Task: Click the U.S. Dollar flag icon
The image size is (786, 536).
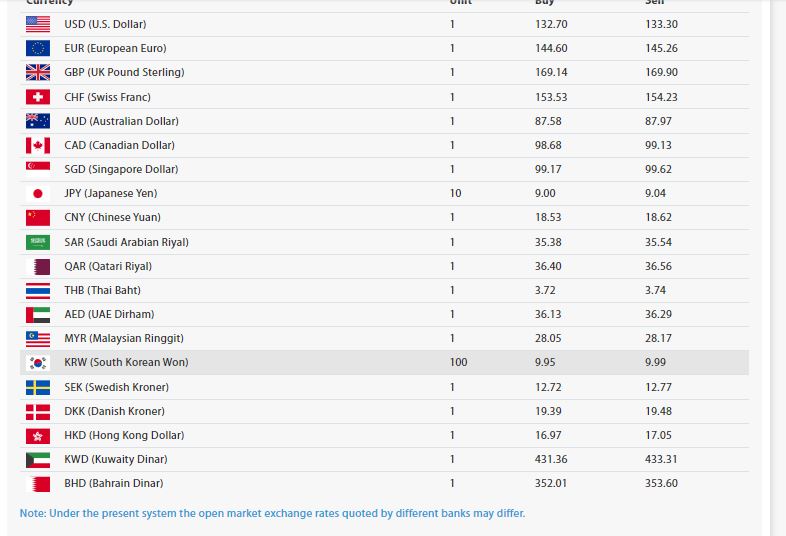Action: tap(38, 24)
